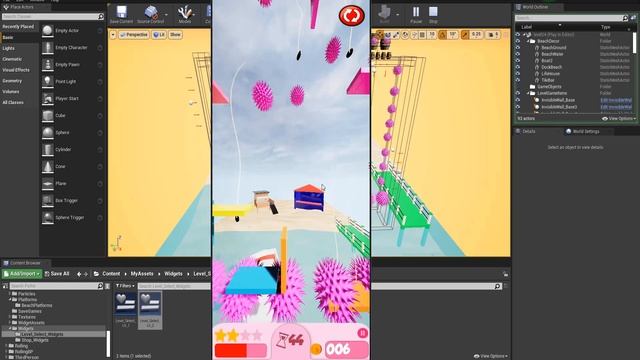Toggle visibility of BeachGround actor
The image size is (640, 360).
point(518,48)
